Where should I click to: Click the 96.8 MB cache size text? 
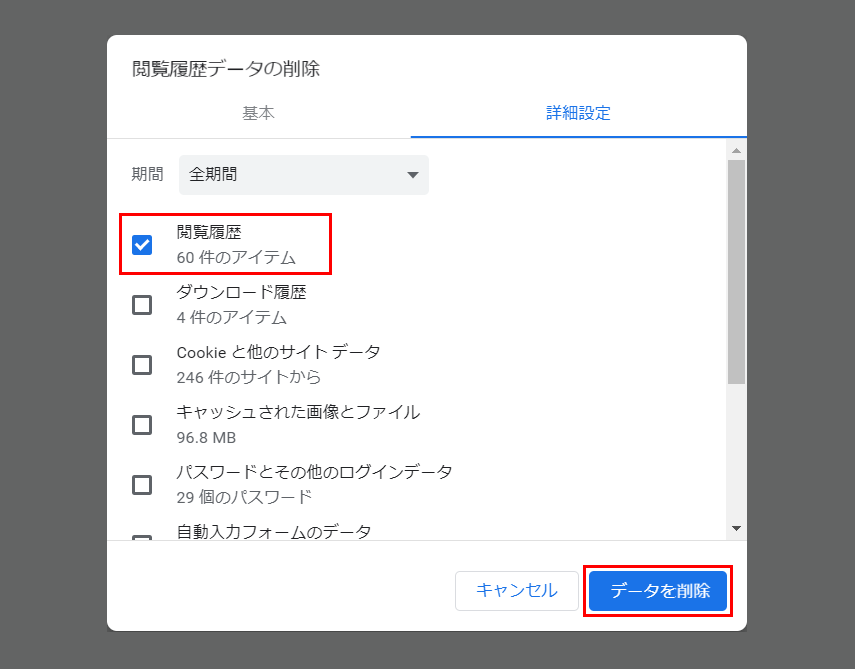pyautogui.click(x=206, y=438)
